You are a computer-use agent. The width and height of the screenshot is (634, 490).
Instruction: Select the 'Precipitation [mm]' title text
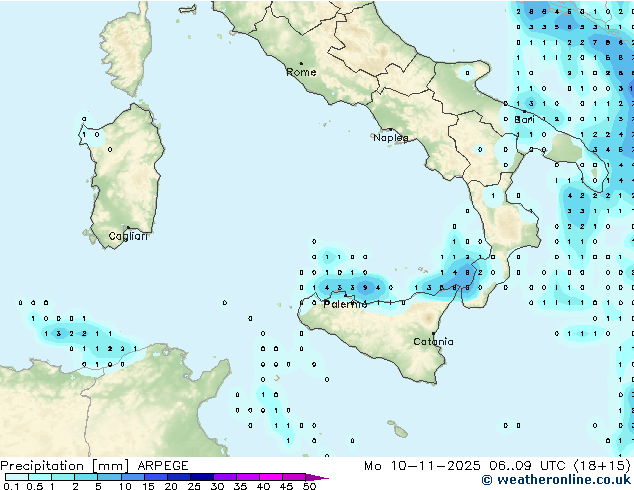pos(65,466)
